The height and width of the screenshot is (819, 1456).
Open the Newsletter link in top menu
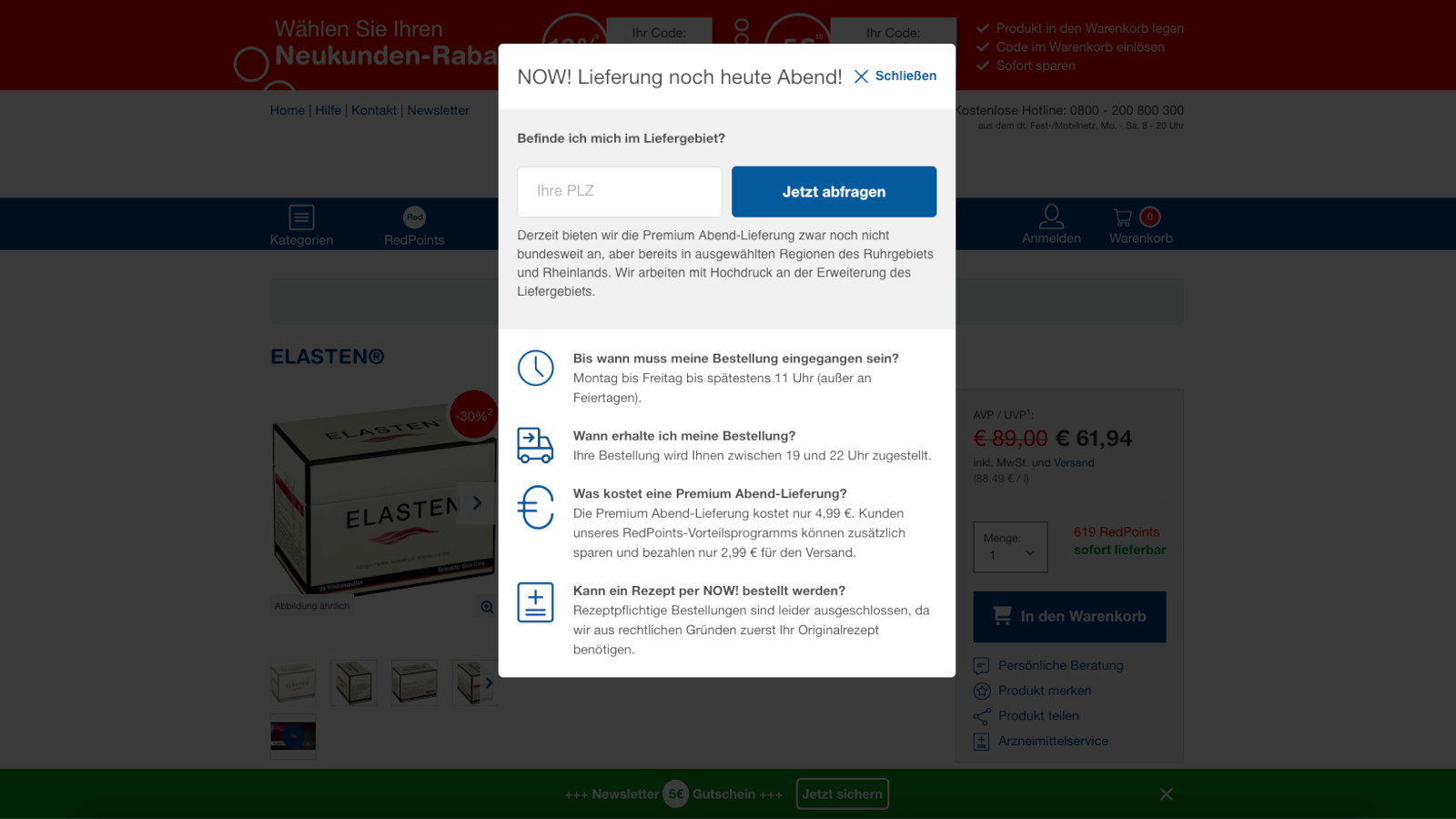(x=438, y=110)
